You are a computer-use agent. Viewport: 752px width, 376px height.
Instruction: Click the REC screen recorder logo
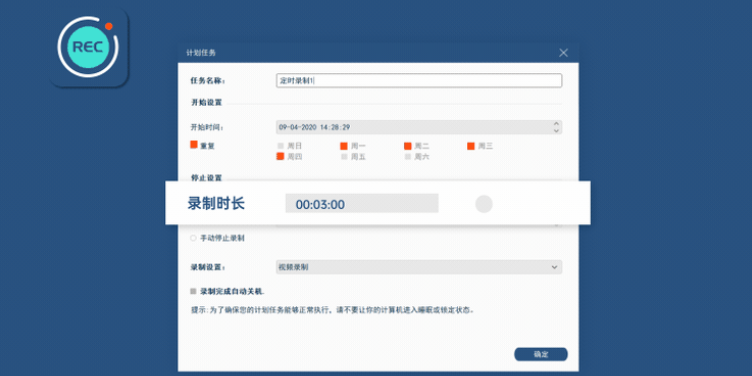tap(88, 47)
